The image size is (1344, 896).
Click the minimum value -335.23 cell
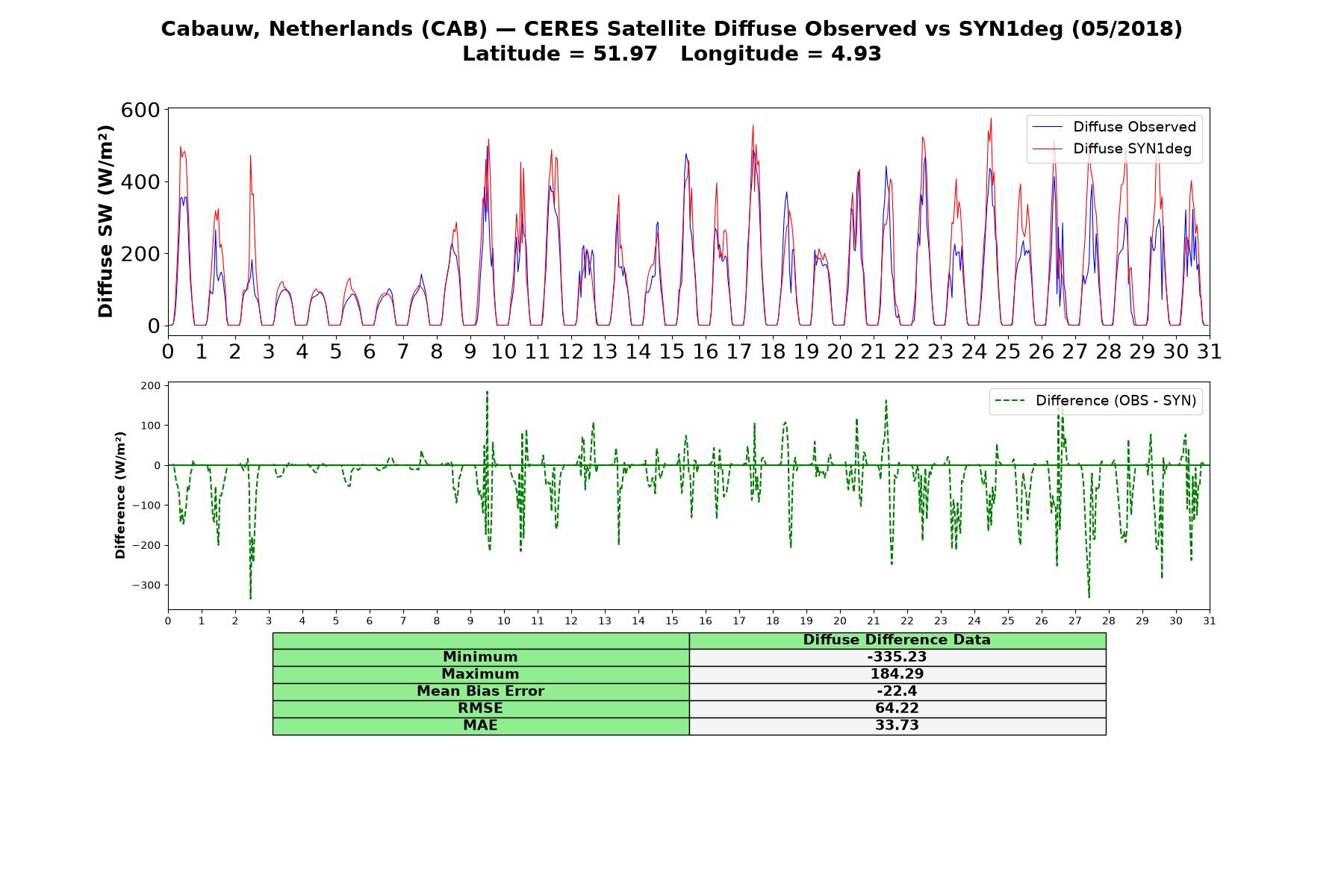(897, 657)
